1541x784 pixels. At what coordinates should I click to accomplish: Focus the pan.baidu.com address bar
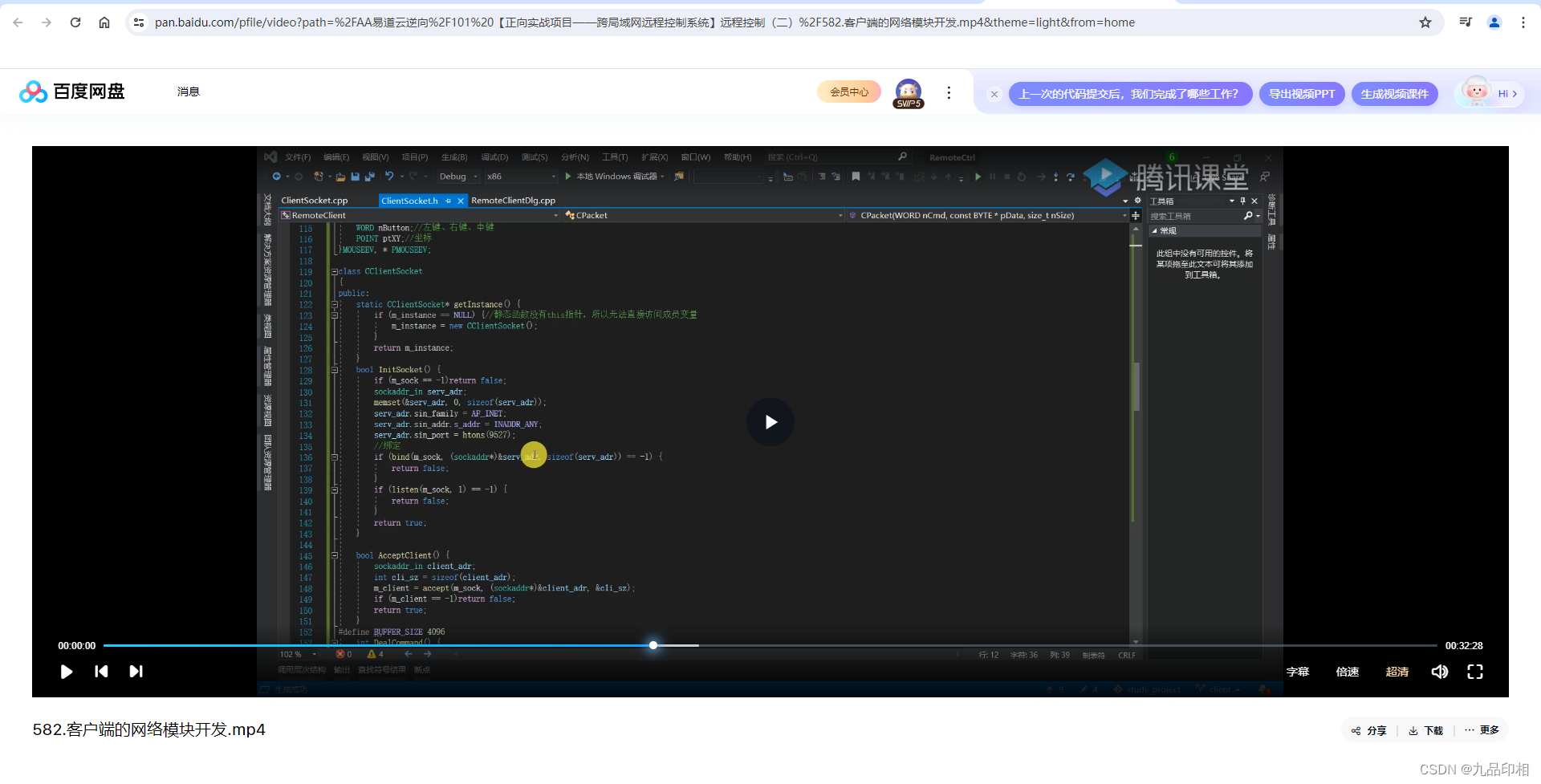point(644,22)
